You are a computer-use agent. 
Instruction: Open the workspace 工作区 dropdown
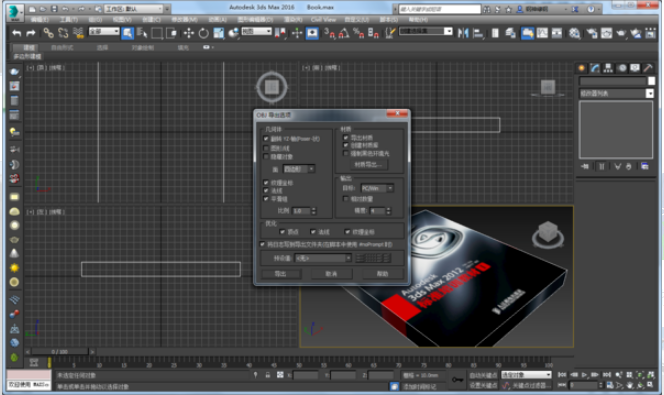coord(134,9)
